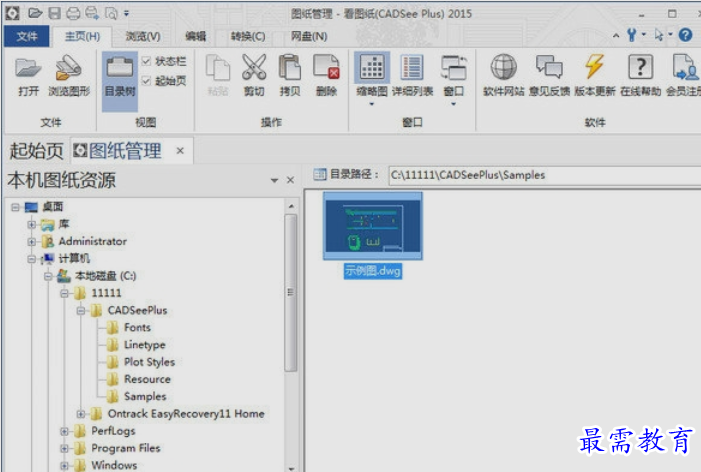
Task: Click the cursor pointer mode icon
Action: (659, 35)
